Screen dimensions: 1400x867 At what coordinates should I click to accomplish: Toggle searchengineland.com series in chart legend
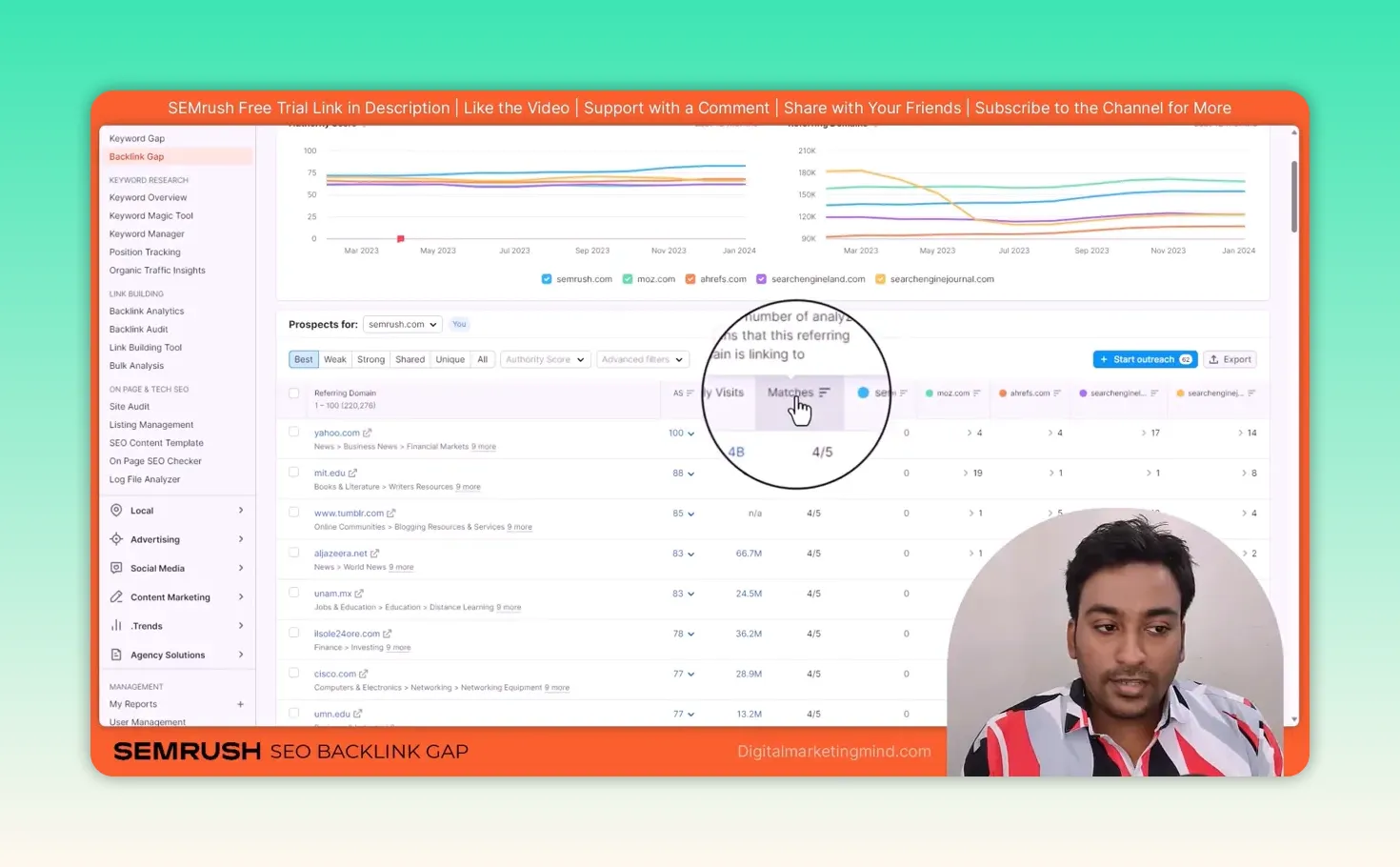(761, 279)
